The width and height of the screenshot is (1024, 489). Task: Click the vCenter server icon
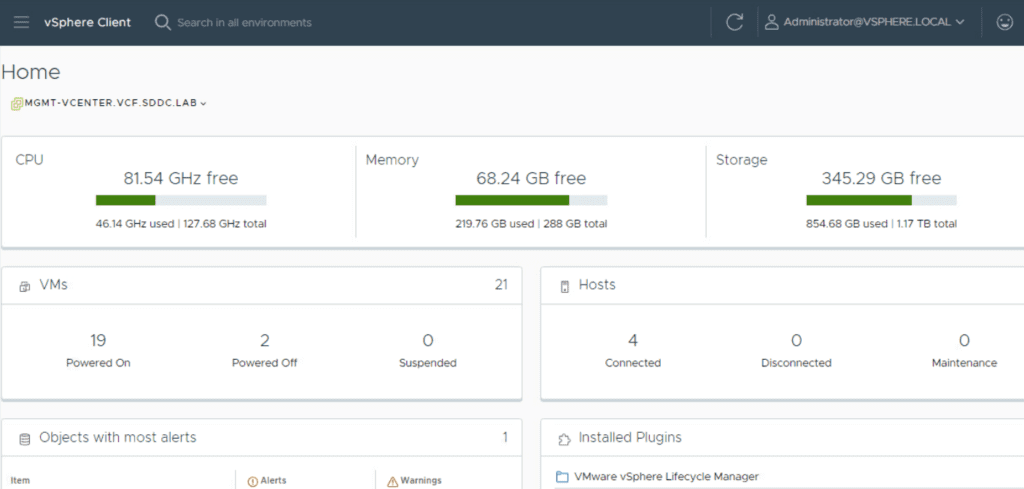point(17,103)
